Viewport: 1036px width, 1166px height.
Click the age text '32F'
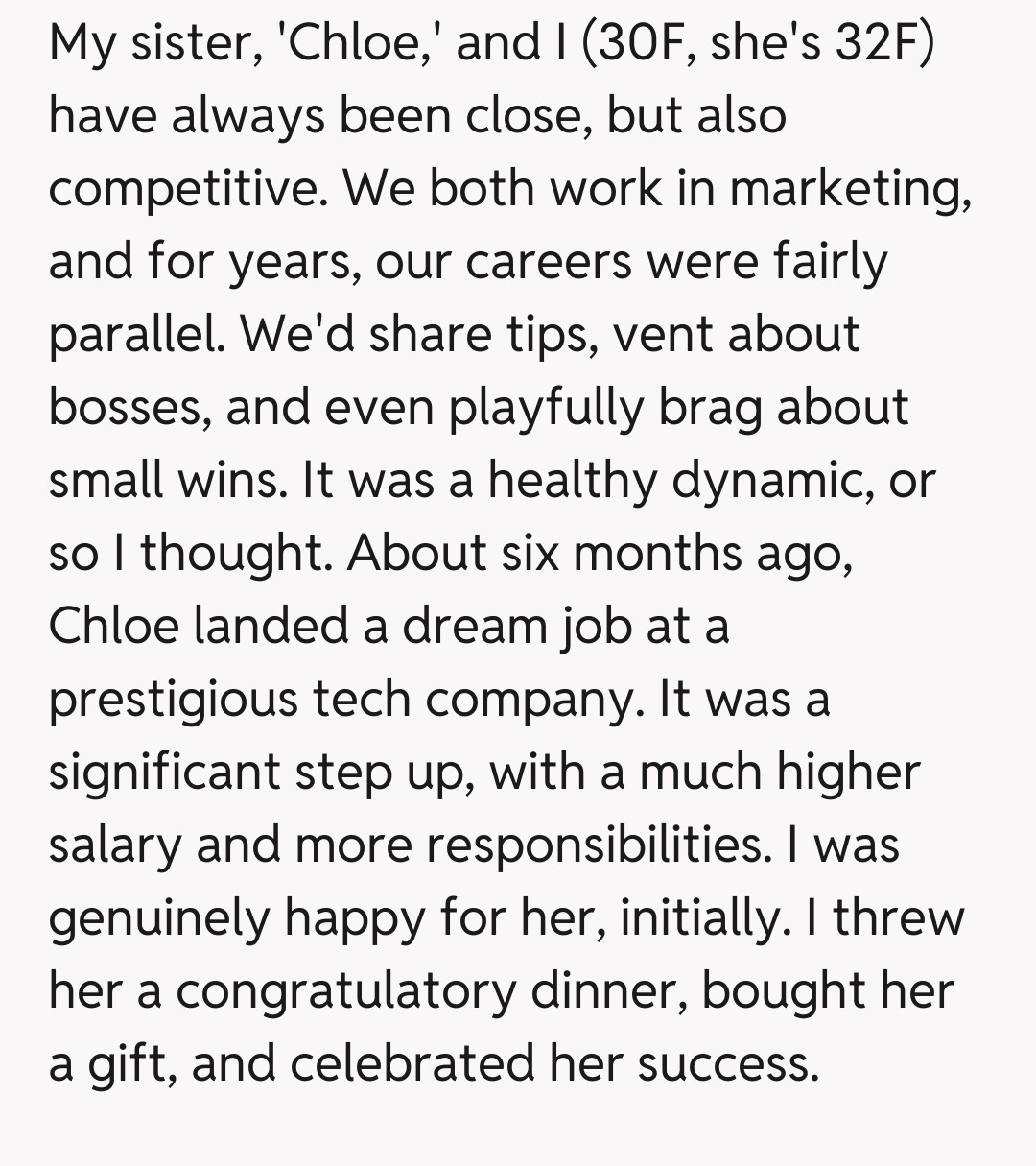872,43
